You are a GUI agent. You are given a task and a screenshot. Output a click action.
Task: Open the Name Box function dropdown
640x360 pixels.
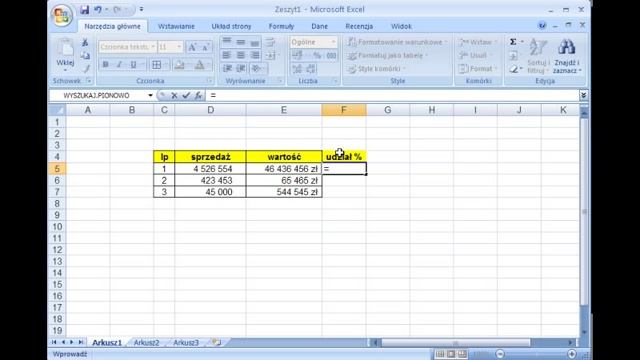pos(150,96)
